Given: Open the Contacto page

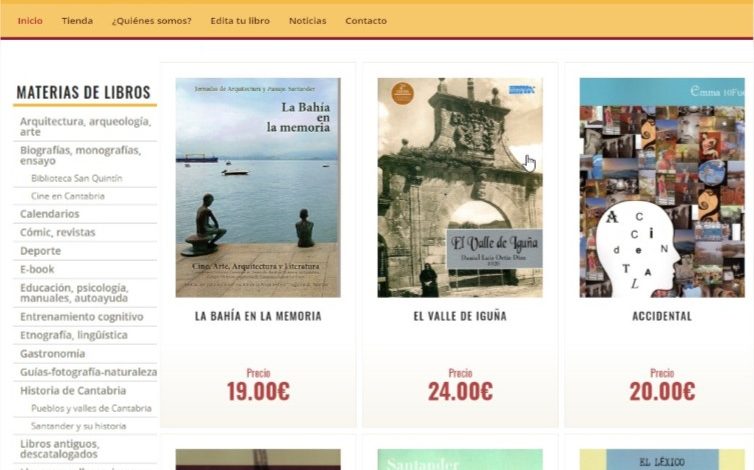Looking at the screenshot, I should tap(366, 21).
